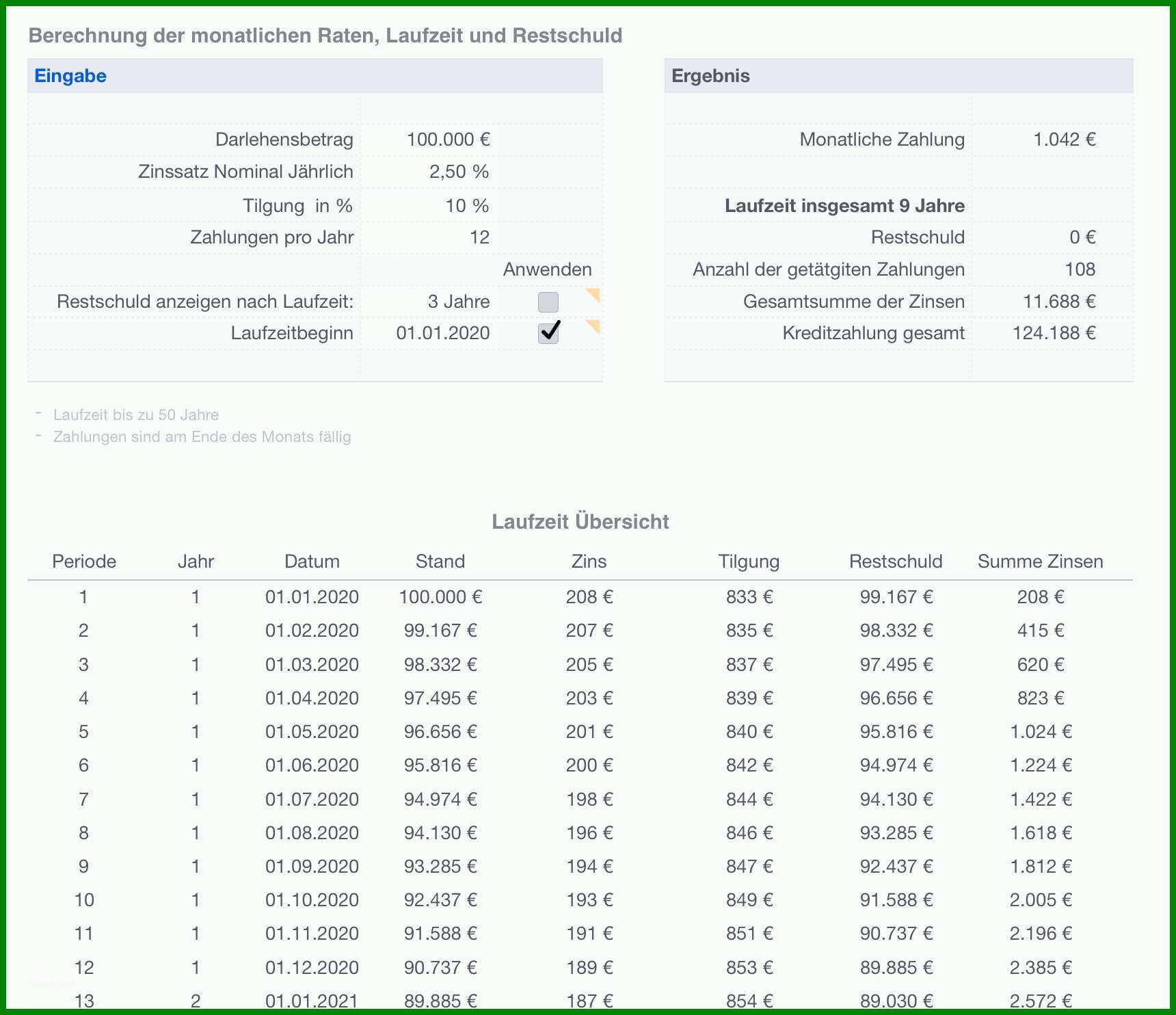This screenshot has height=1015, width=1176.
Task: Select Stand cell 100.000 € in period 1
Action: click(440, 597)
